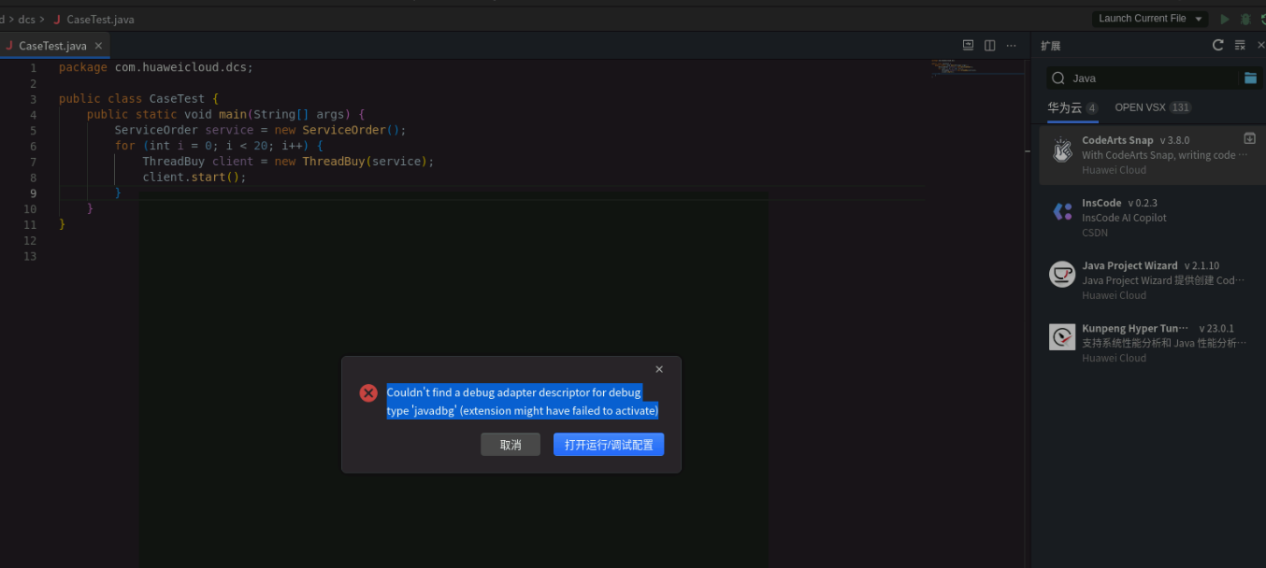This screenshot has width=1266, height=568.
Task: Click the highlighted debug adapter error message
Action: (522, 402)
